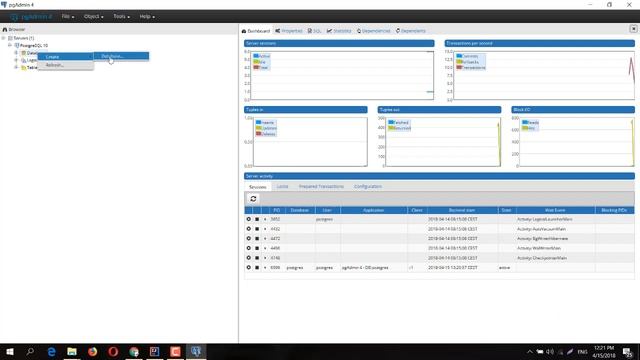Cancel query for the AutoVacuum-following Checkpointer row
Screen dimensions: 640x360
pyautogui.click(x=248, y=258)
